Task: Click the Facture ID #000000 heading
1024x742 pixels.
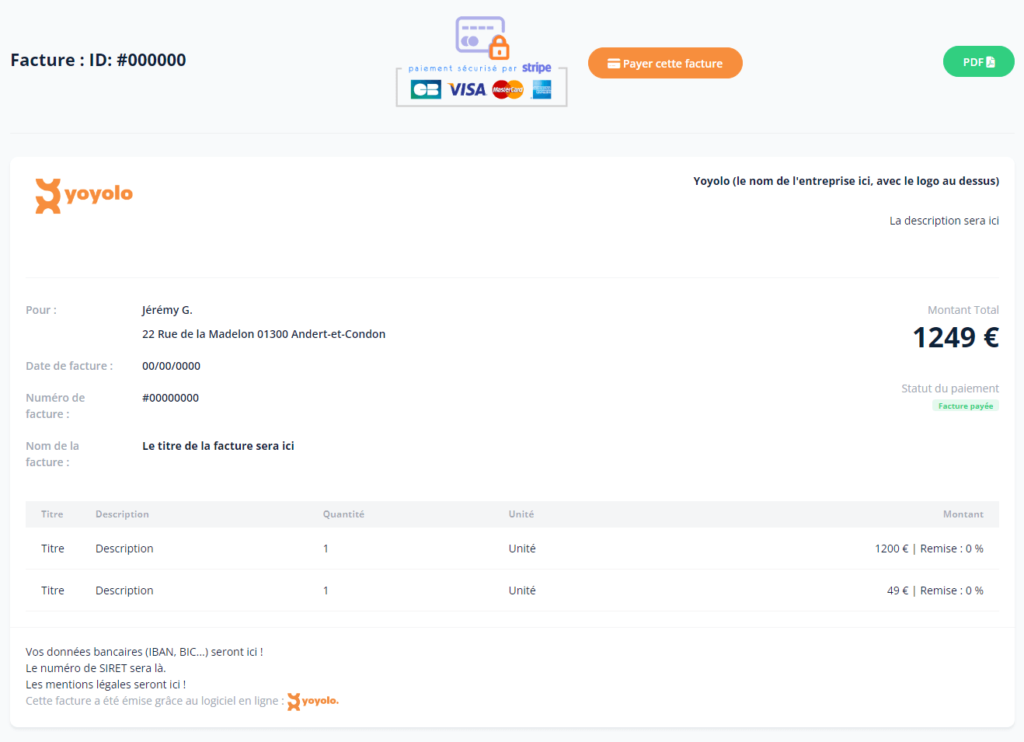Action: click(x=98, y=60)
